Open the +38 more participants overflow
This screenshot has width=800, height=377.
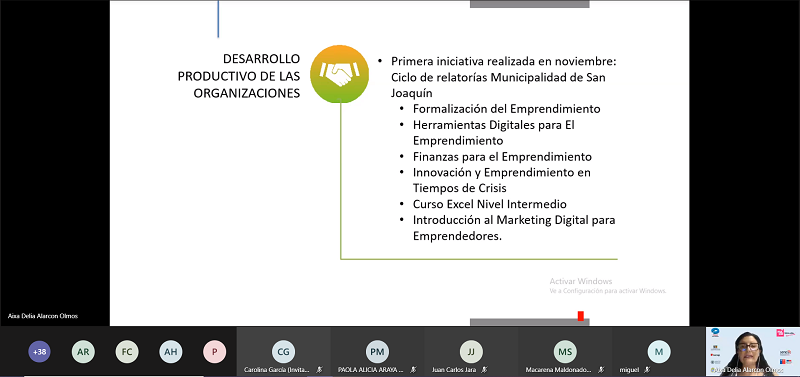tap(39, 351)
